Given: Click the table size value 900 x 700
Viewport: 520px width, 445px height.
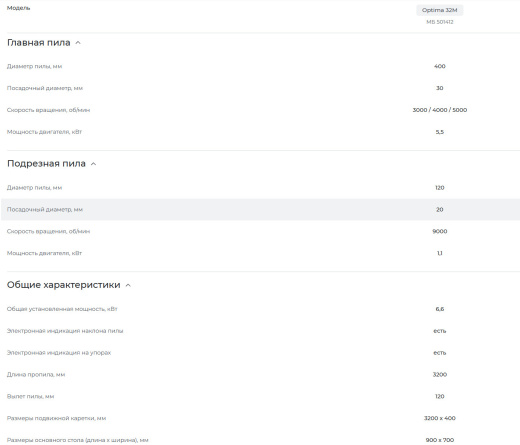Looking at the screenshot, I should pos(440,440).
